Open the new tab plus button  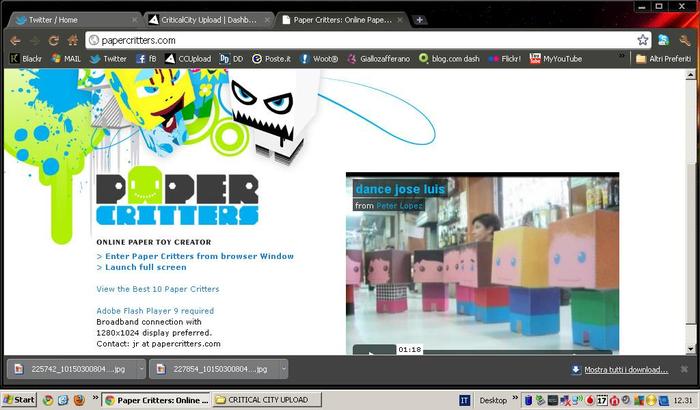[x=419, y=20]
